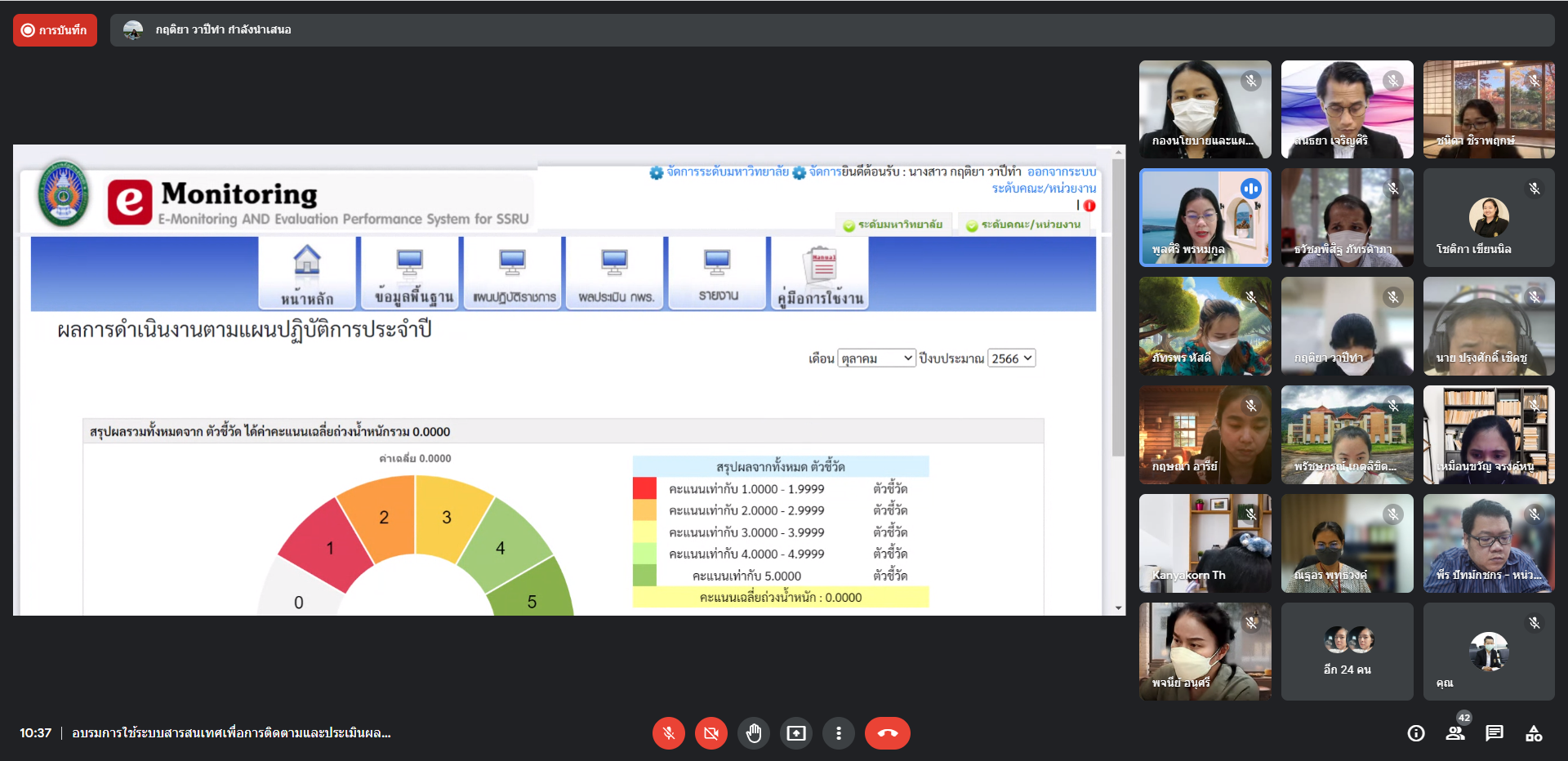The image size is (1568, 761).
Task: Select the รายงาน menu tab
Action: point(718,274)
